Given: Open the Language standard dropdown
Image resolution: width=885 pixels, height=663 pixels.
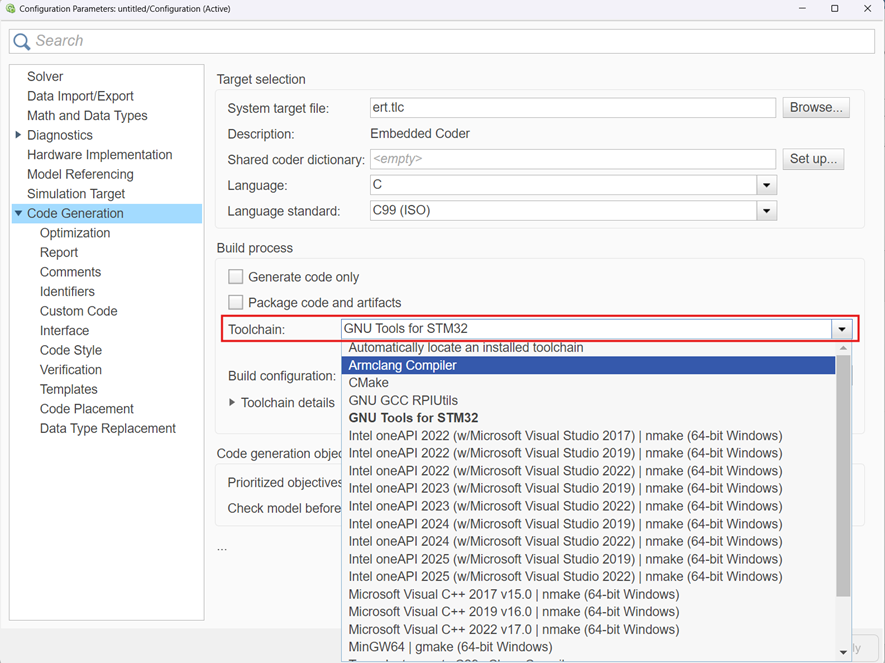Looking at the screenshot, I should 766,211.
